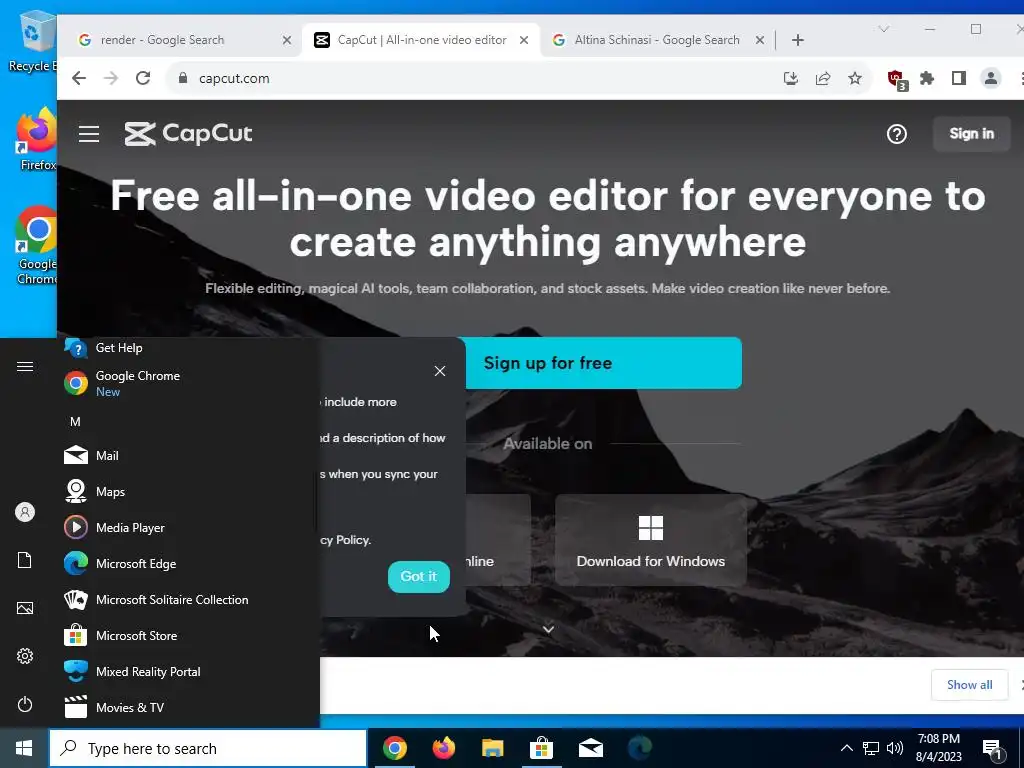Open the notification center icon
Image resolution: width=1024 pixels, height=768 pixels.
click(993, 749)
